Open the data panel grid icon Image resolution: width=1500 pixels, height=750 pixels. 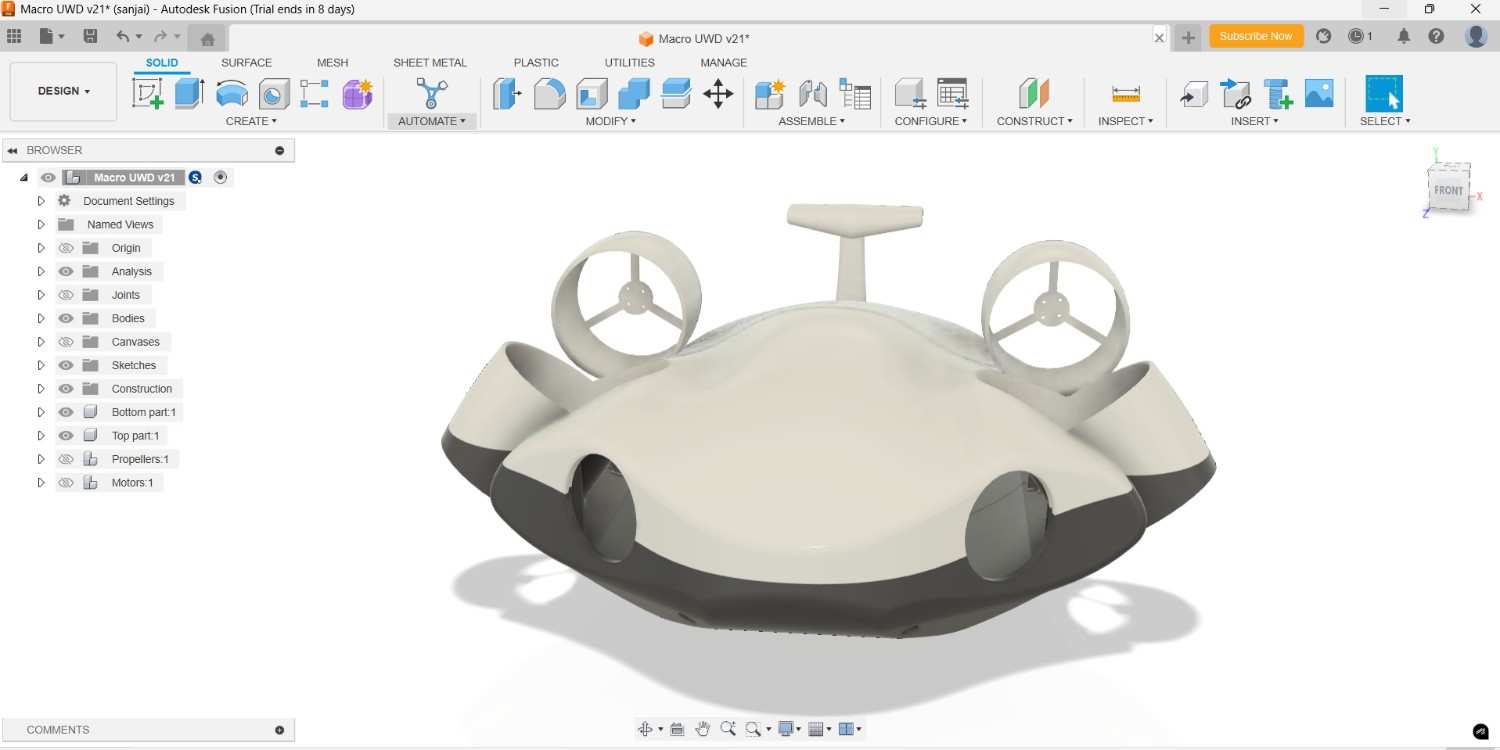[14, 36]
